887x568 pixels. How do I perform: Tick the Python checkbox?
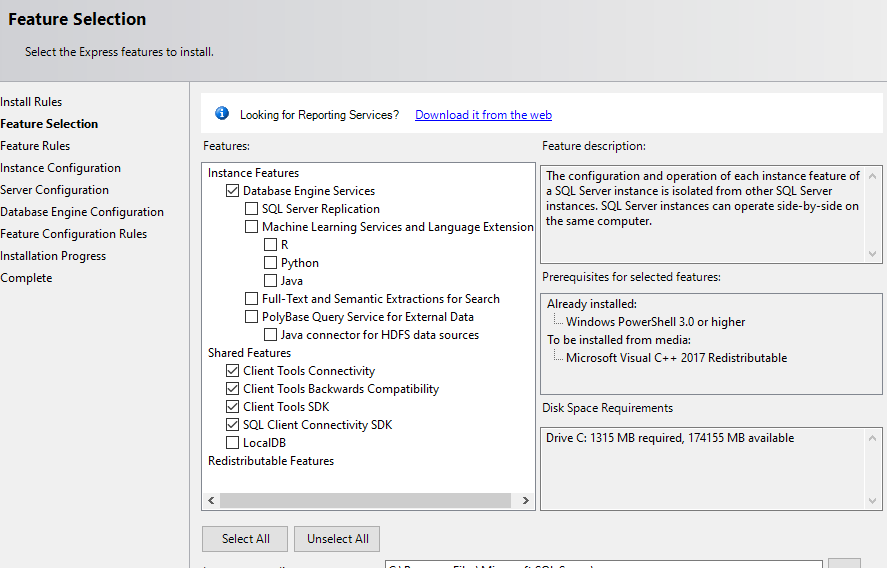click(270, 263)
